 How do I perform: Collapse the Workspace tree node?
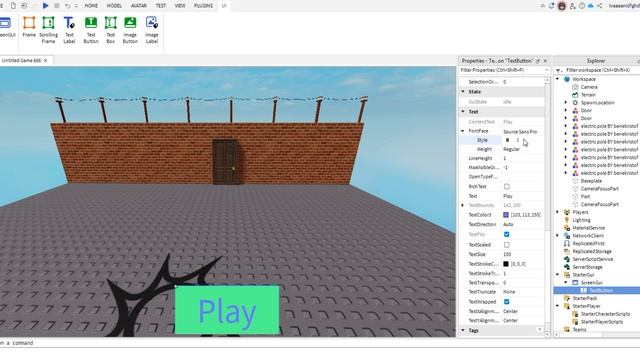558,79
